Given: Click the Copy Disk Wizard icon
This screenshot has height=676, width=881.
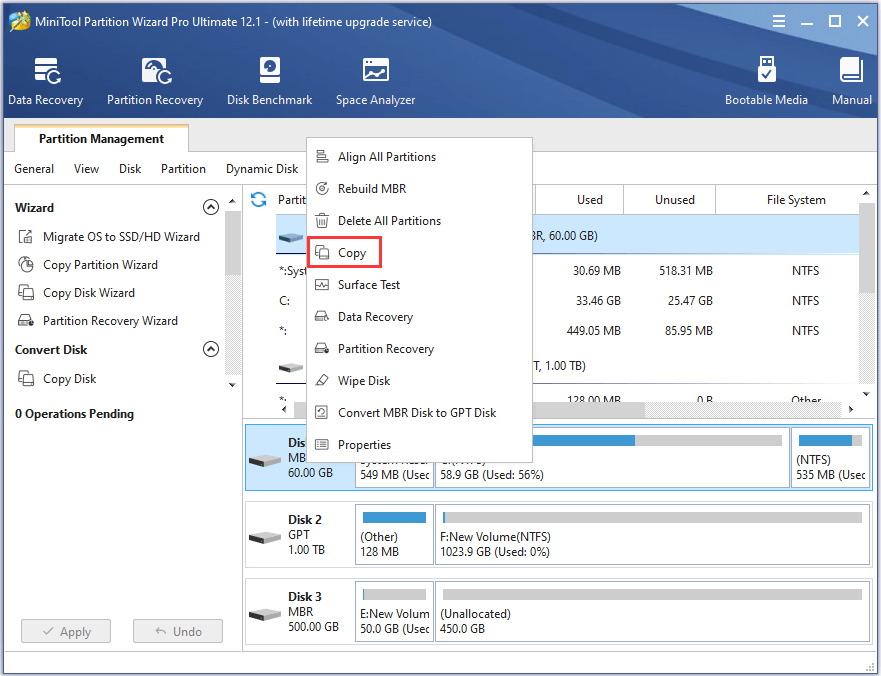Looking at the screenshot, I should pyautogui.click(x=25, y=292).
